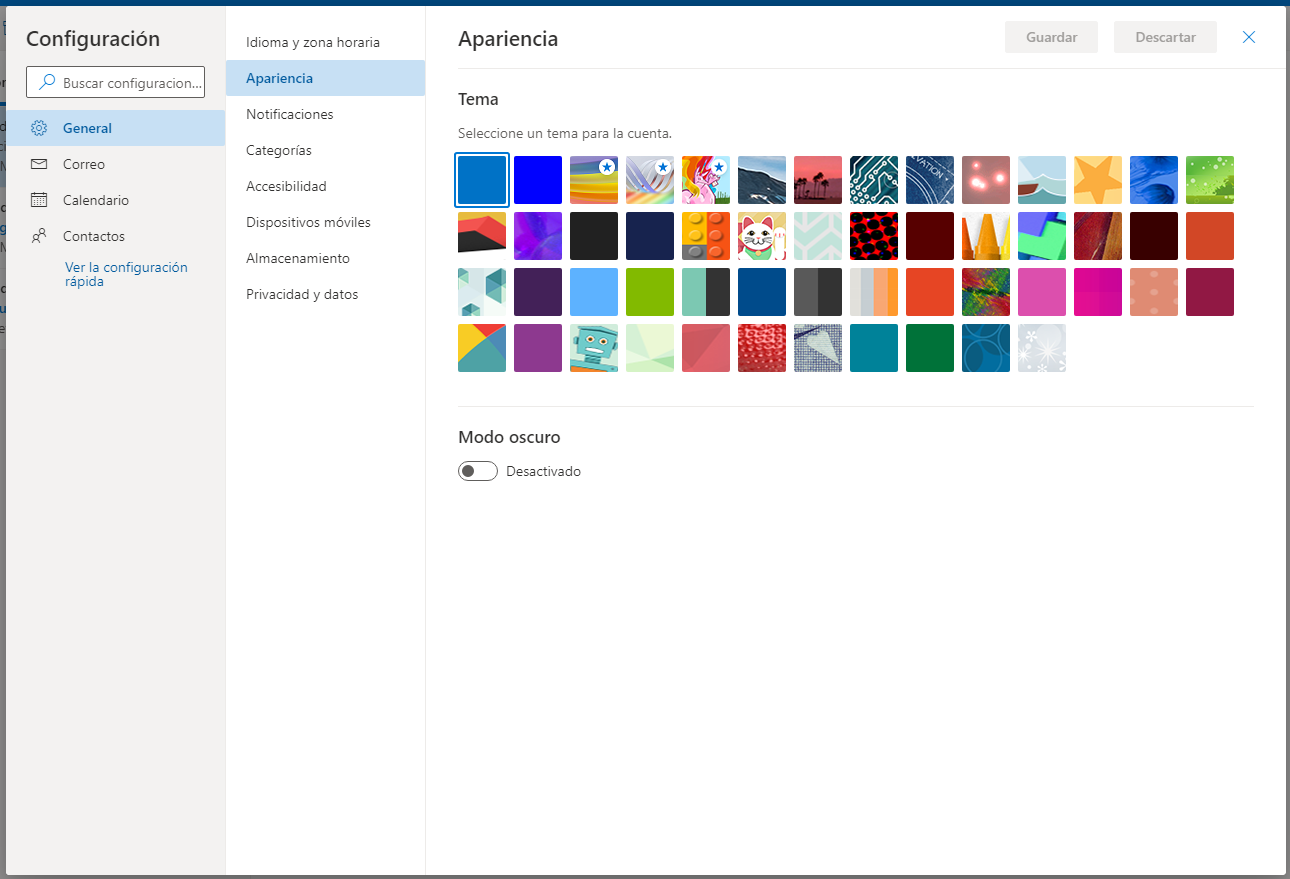Pick the blue jellyfish theme

click(x=1154, y=180)
